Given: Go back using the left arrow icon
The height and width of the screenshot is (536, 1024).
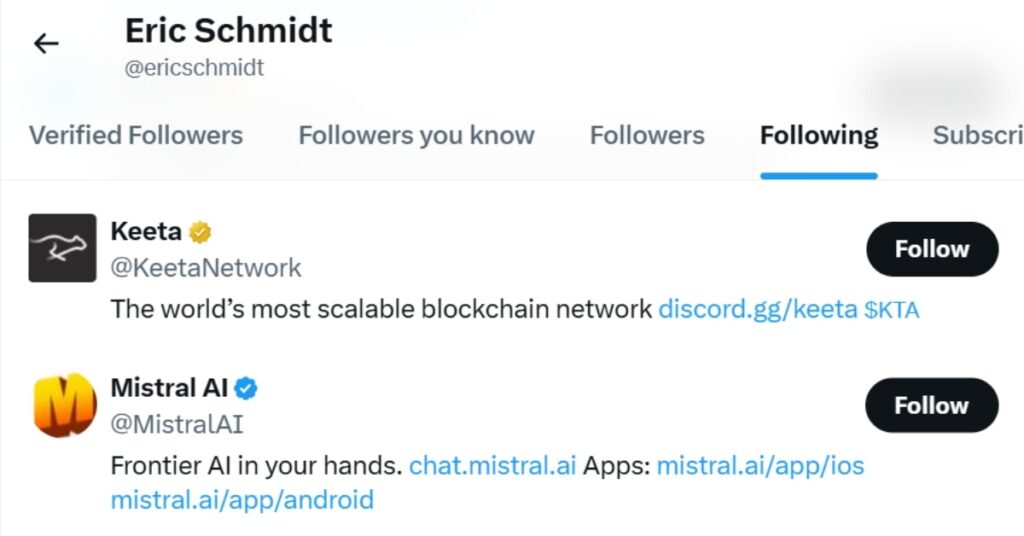Looking at the screenshot, I should pos(46,44).
